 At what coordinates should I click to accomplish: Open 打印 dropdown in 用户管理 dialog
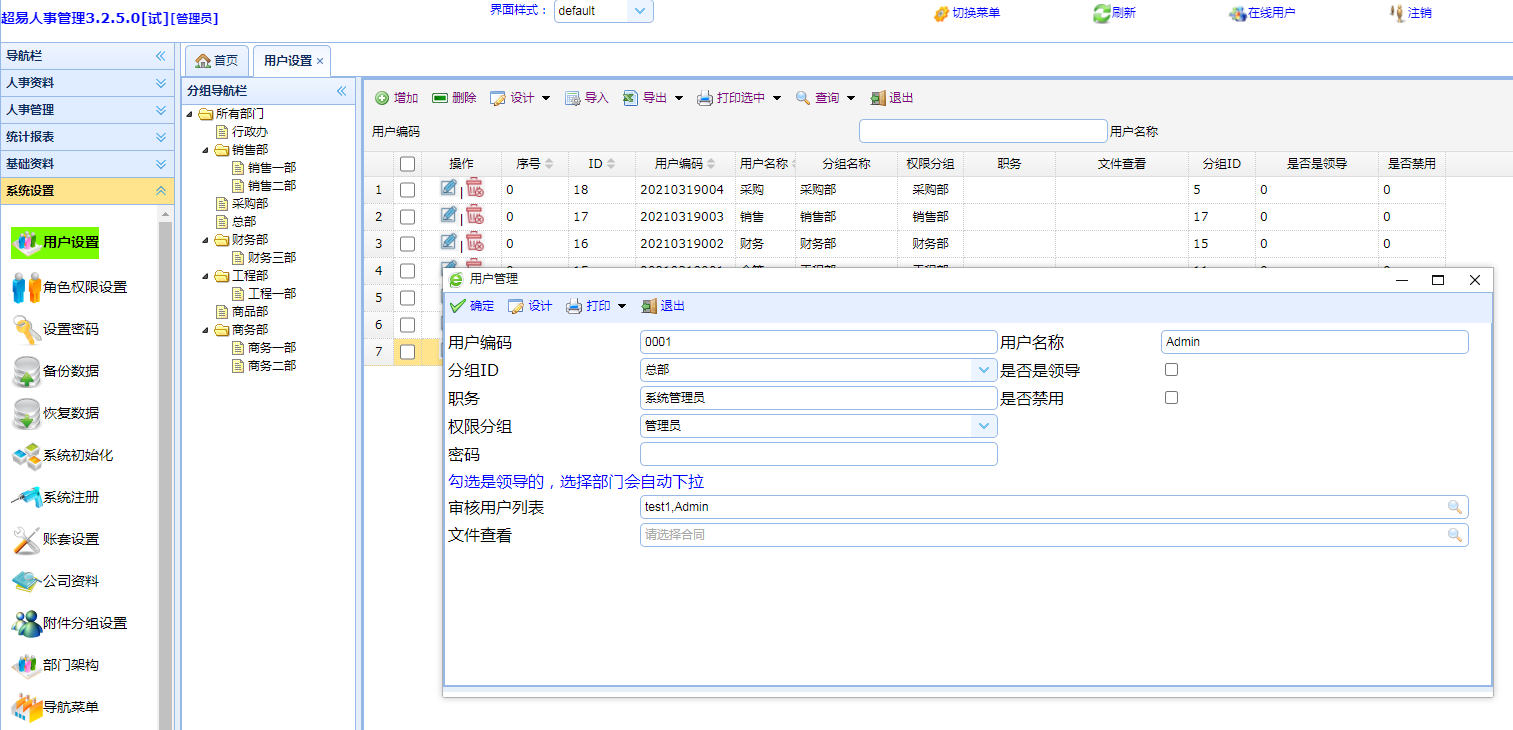(621, 306)
